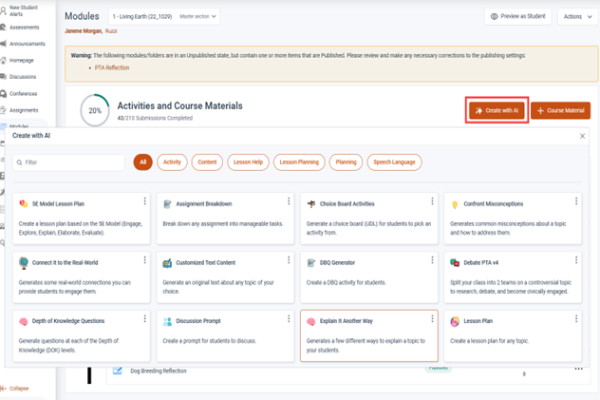Open options menu for Choice Board Activities
Image resolution: width=600 pixels, height=400 pixels.
432,201
